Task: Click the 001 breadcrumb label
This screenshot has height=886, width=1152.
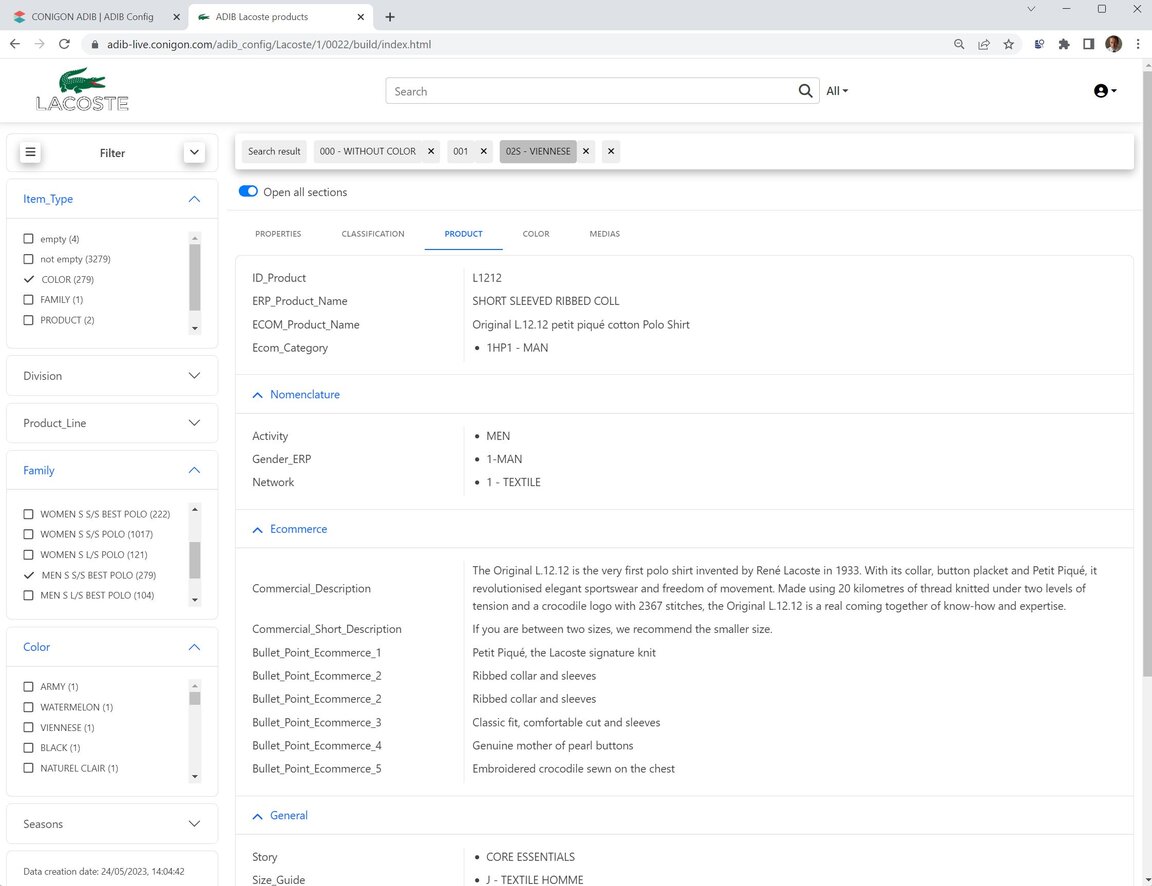Action: [x=460, y=151]
